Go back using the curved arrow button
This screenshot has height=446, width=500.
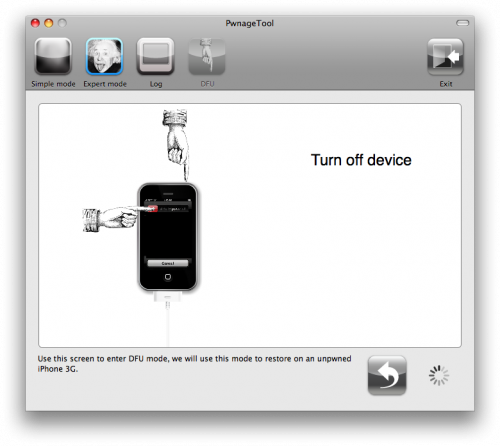(387, 375)
